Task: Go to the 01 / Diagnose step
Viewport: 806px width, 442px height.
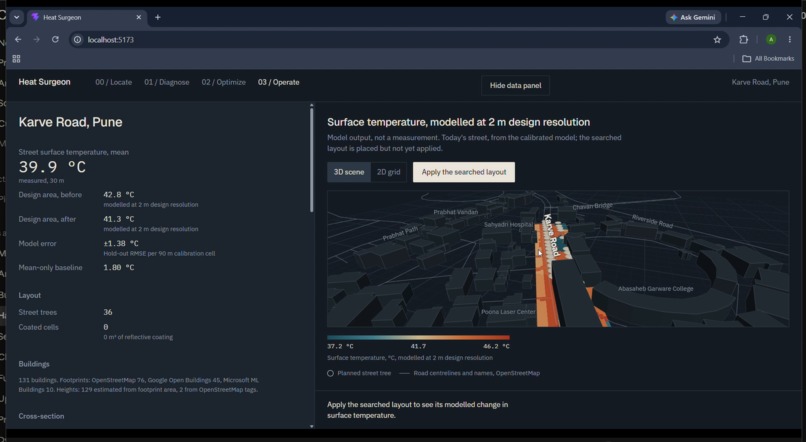Action: pyautogui.click(x=167, y=82)
